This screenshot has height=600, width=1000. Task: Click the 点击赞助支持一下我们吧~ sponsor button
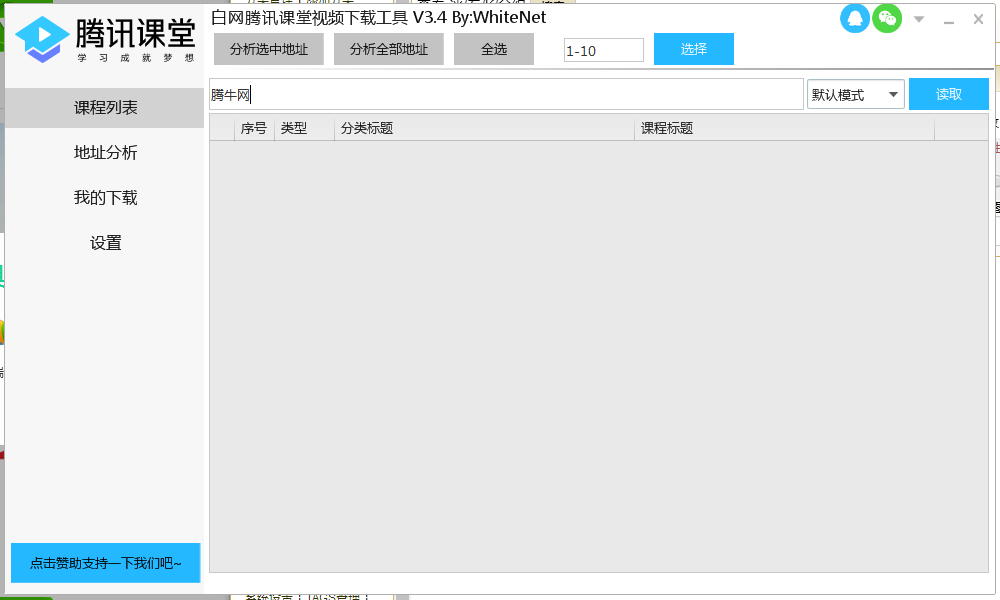coord(105,563)
